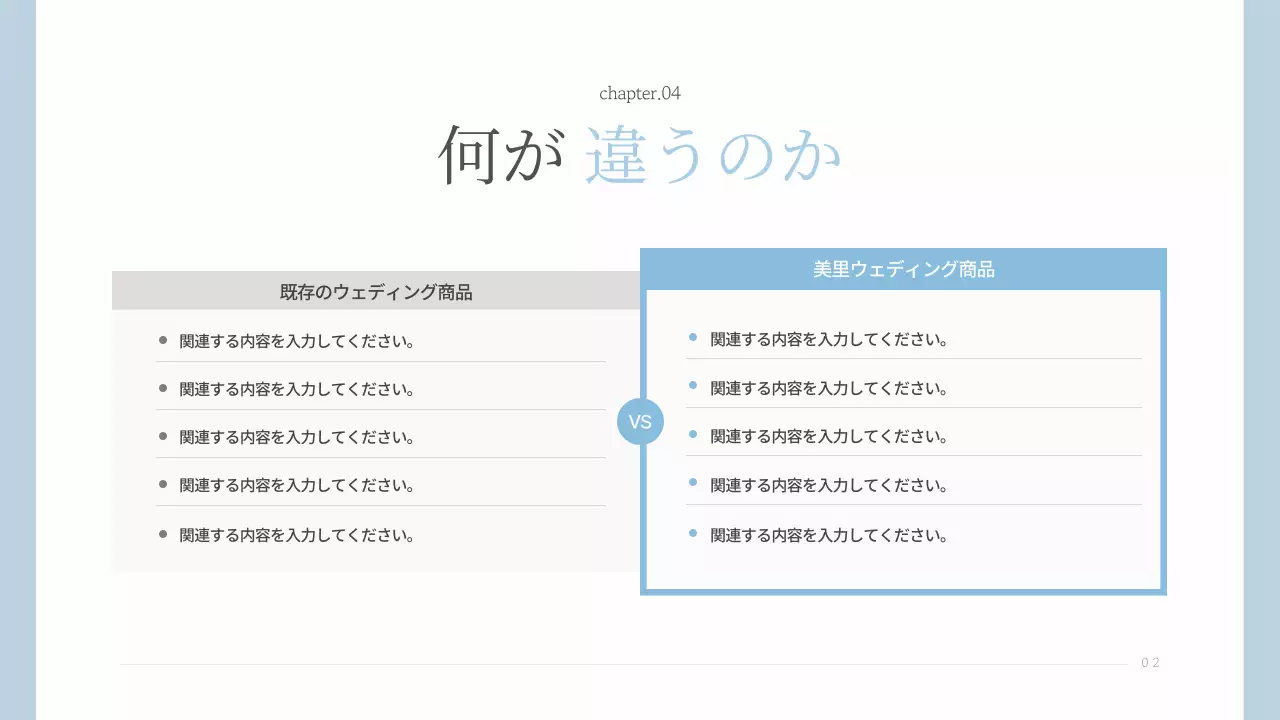Select the 美里ウェディング商品 blue header bar
Viewport: 1280px width, 720px height.
(x=903, y=269)
